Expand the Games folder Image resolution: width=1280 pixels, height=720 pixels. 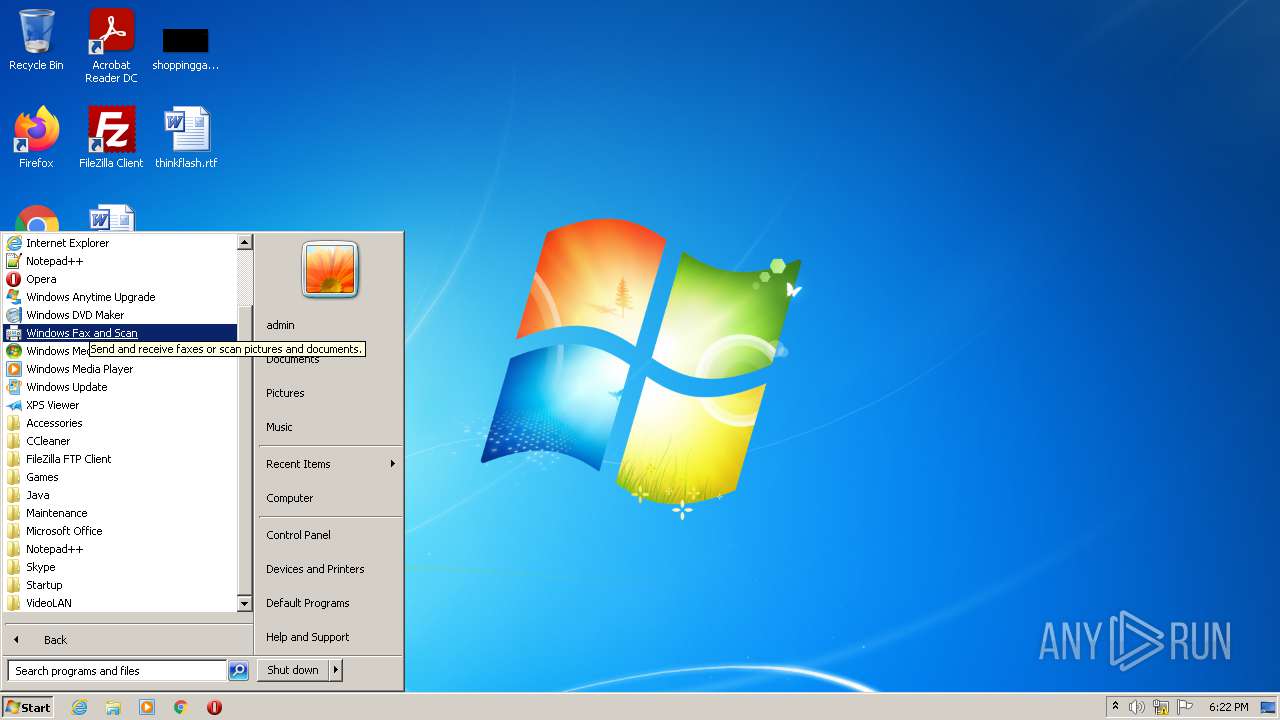[x=120, y=477]
